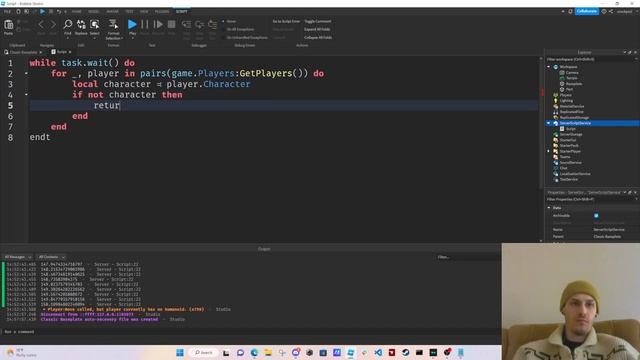Click the Format Selection icon

point(113,24)
